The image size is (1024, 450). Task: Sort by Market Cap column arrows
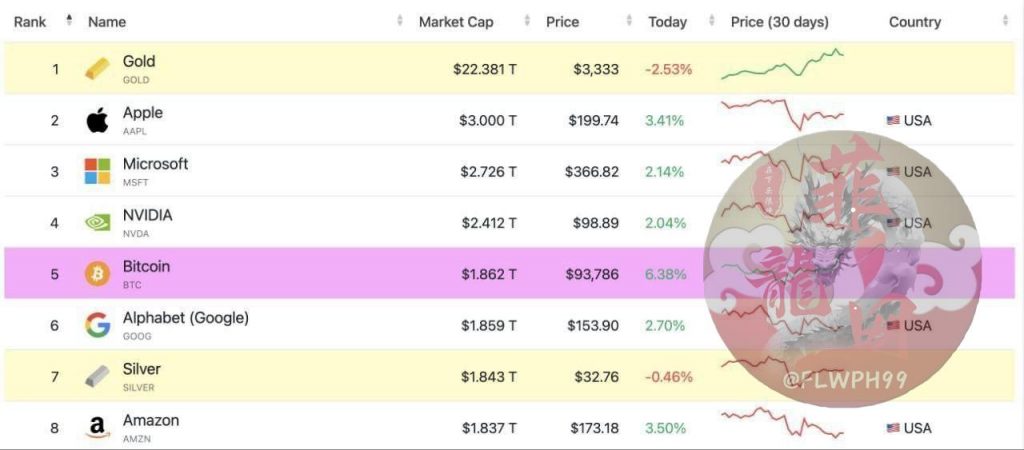526,21
